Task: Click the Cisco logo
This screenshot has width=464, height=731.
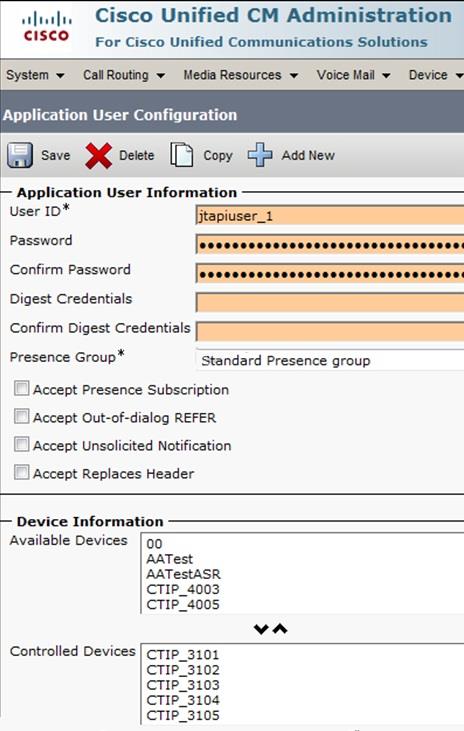Action: pos(47,27)
